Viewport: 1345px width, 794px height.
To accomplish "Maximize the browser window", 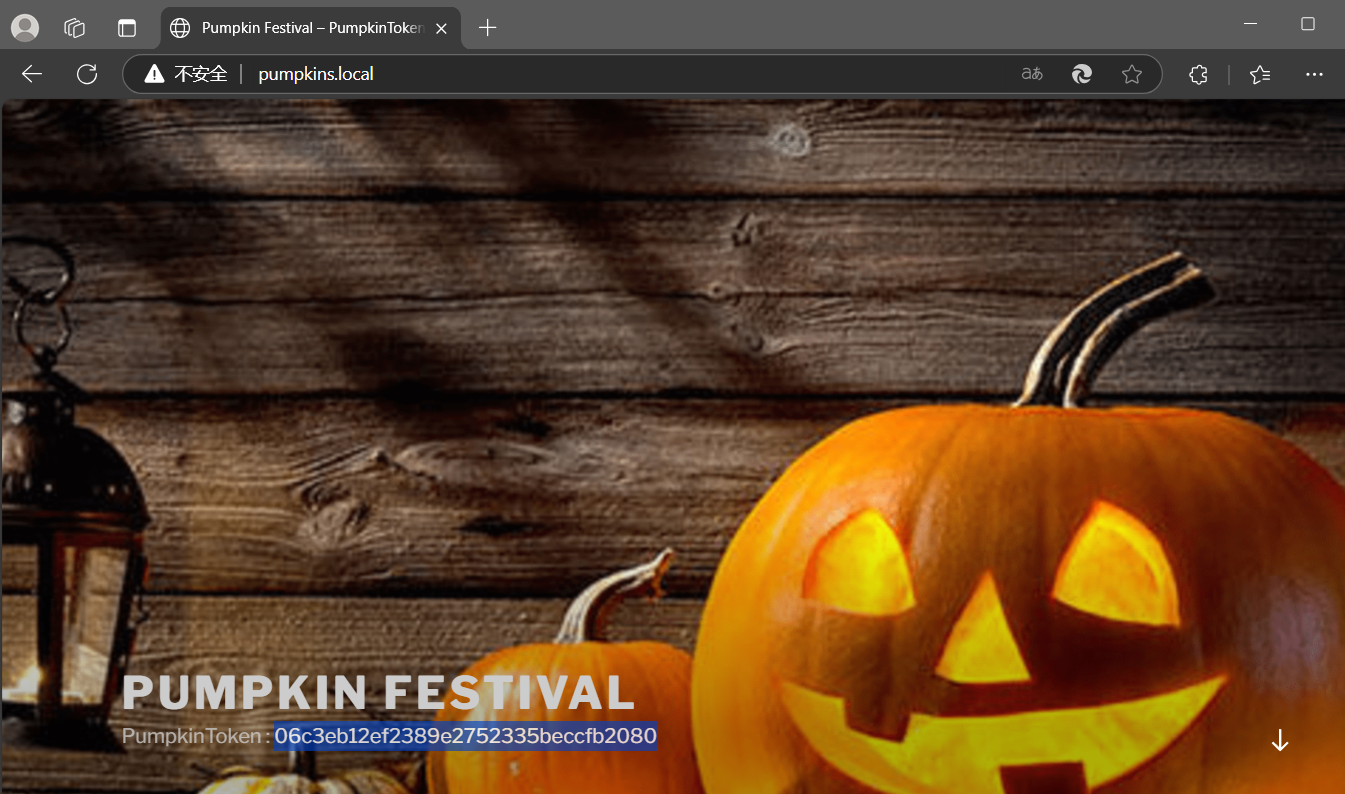I will [1307, 24].
